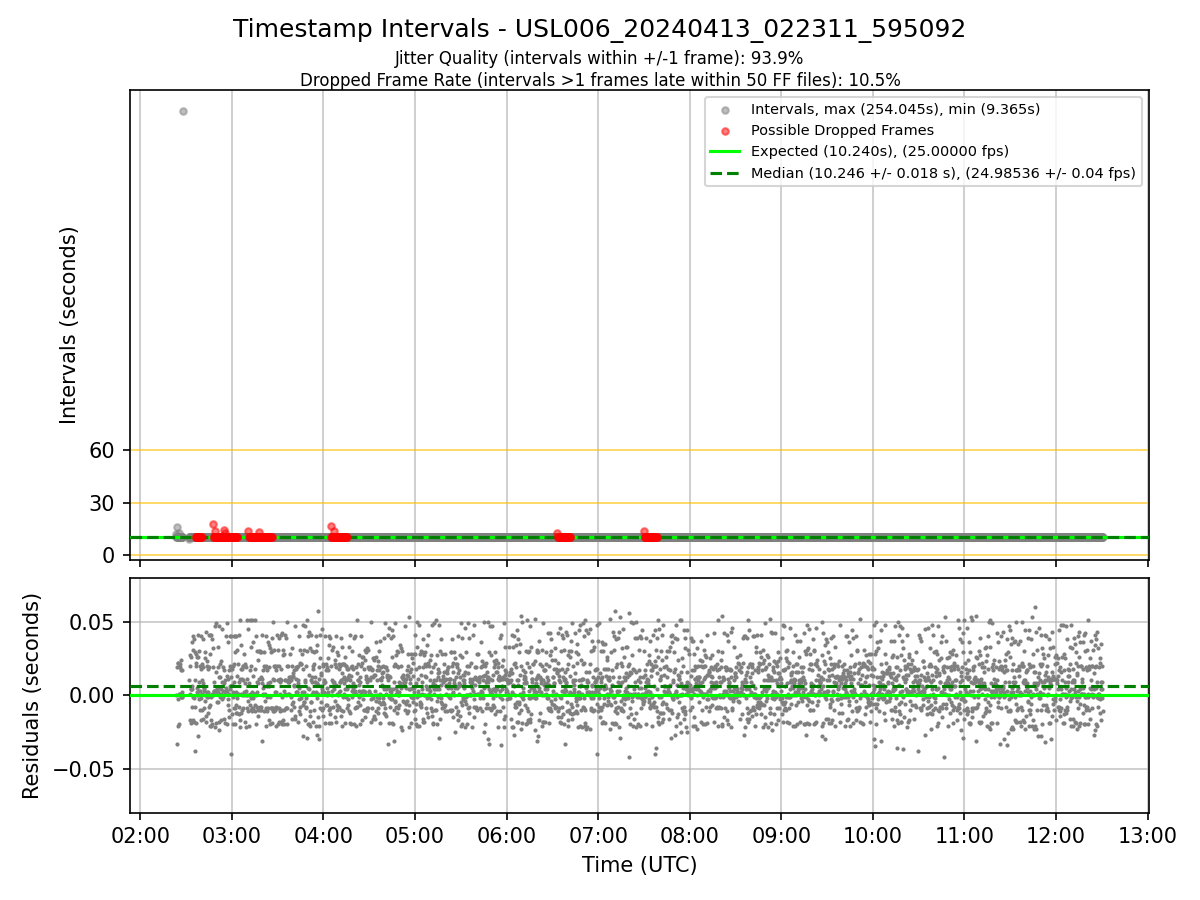Click the x-axis tick label '03:00'
1200x900 pixels.
(x=232, y=836)
